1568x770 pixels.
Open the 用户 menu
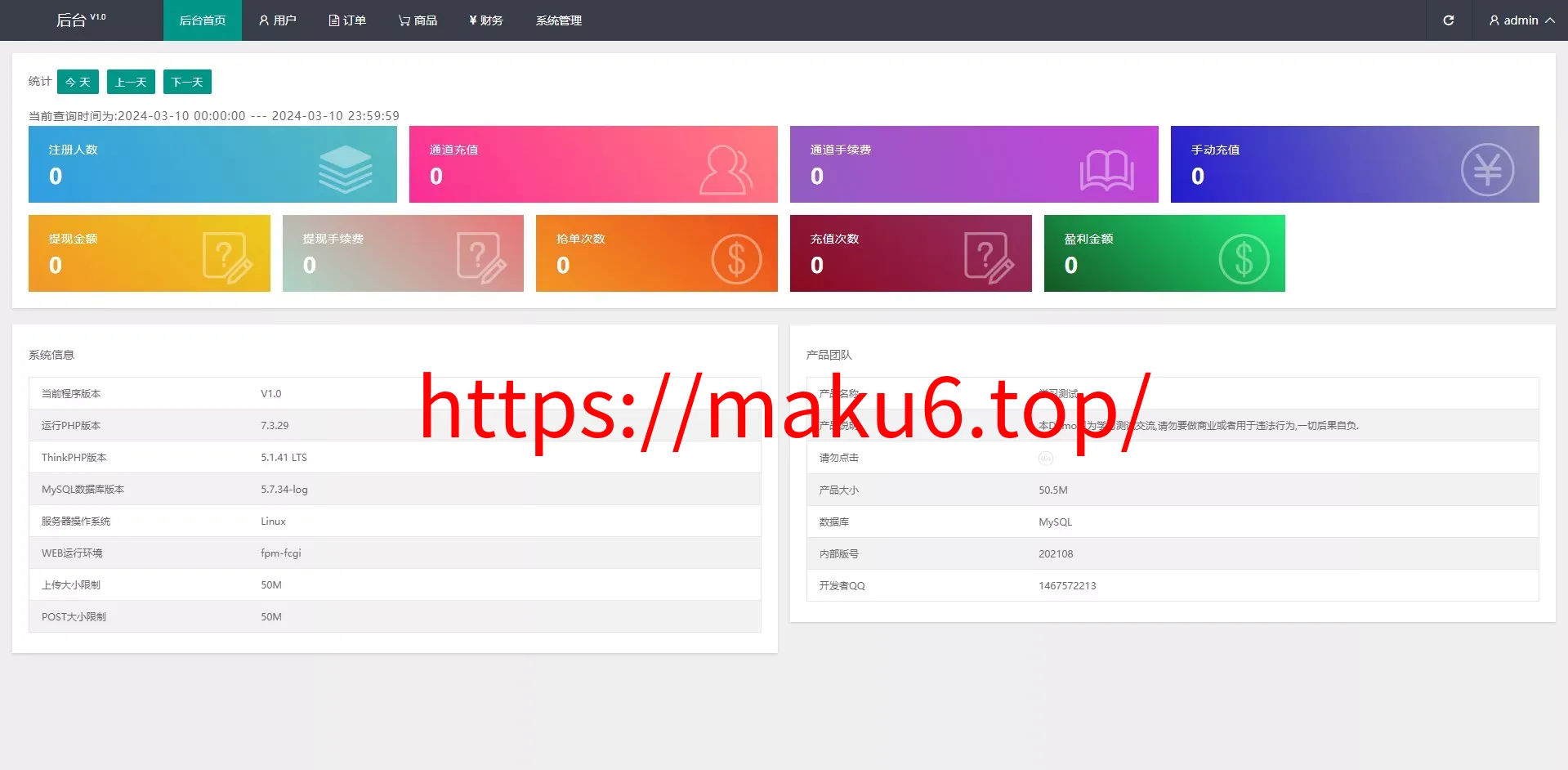tap(278, 20)
